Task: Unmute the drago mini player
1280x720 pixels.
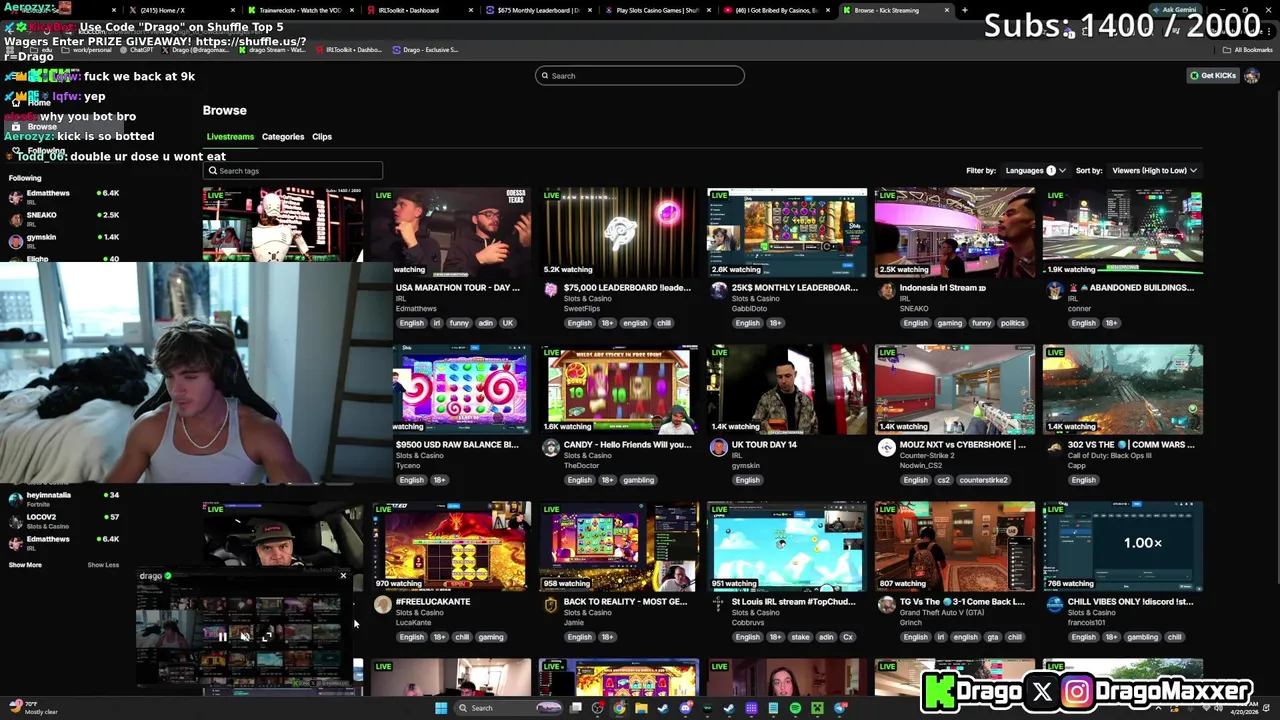Action: point(244,636)
